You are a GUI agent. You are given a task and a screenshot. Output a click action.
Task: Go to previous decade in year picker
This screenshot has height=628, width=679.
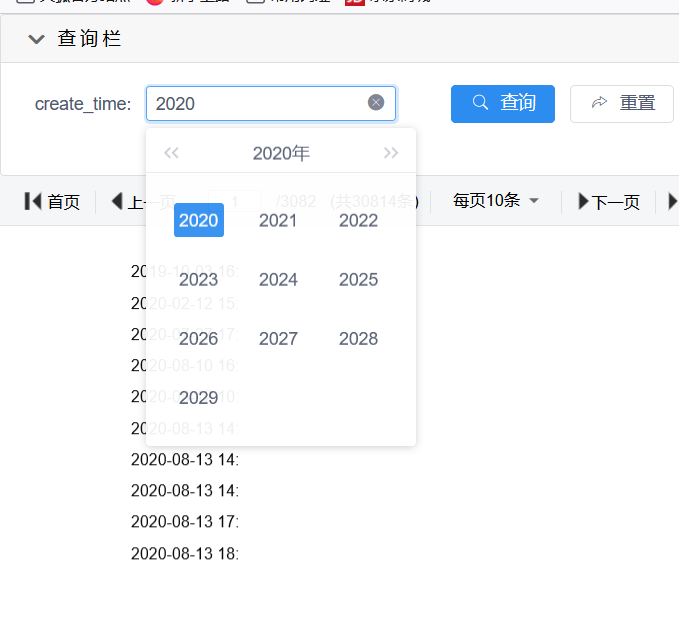(x=171, y=153)
